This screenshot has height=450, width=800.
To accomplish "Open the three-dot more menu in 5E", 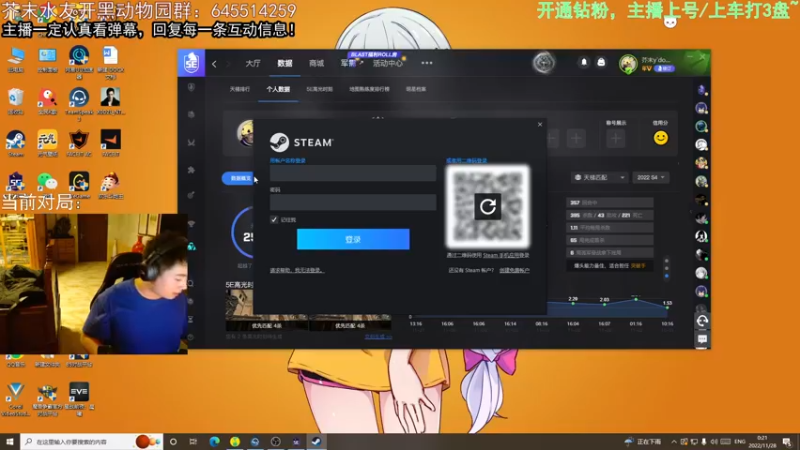I will pyautogui.click(x=427, y=63).
